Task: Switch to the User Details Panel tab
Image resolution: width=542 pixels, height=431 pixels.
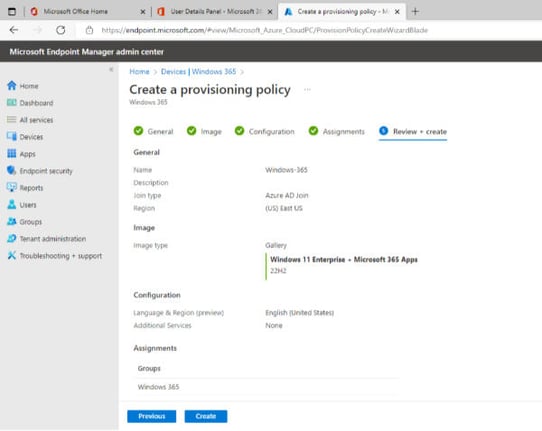Action: tap(216, 11)
